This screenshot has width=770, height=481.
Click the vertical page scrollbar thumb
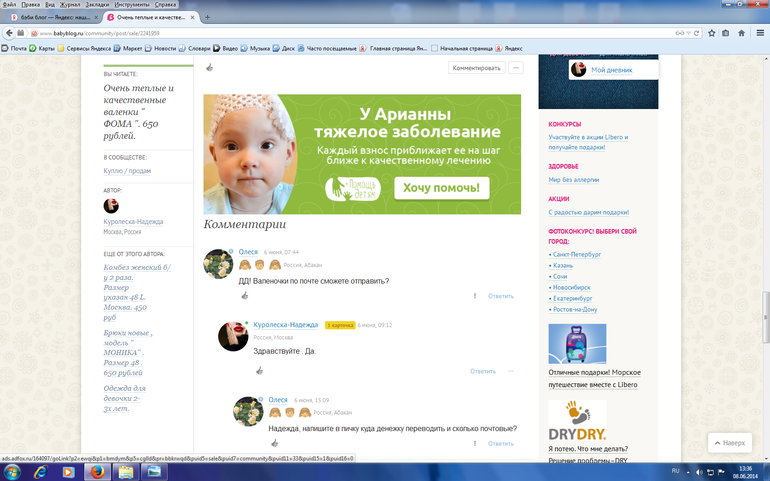pos(765,317)
